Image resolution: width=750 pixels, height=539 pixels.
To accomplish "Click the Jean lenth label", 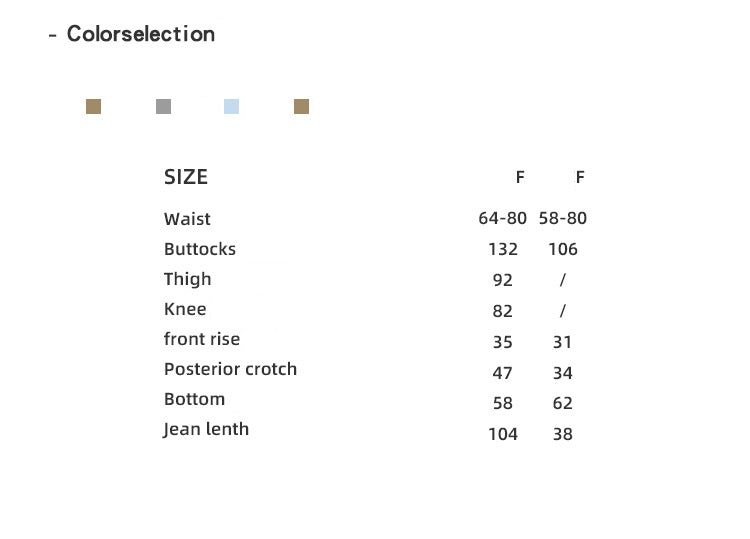I will [x=206, y=429].
